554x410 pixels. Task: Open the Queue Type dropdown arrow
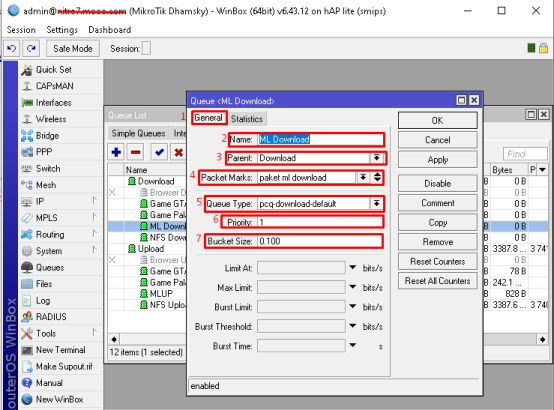pyautogui.click(x=377, y=204)
